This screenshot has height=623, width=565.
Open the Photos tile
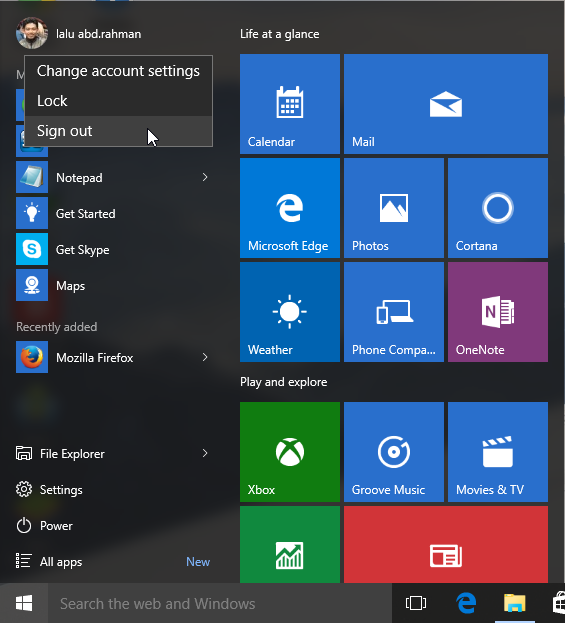[x=394, y=208]
